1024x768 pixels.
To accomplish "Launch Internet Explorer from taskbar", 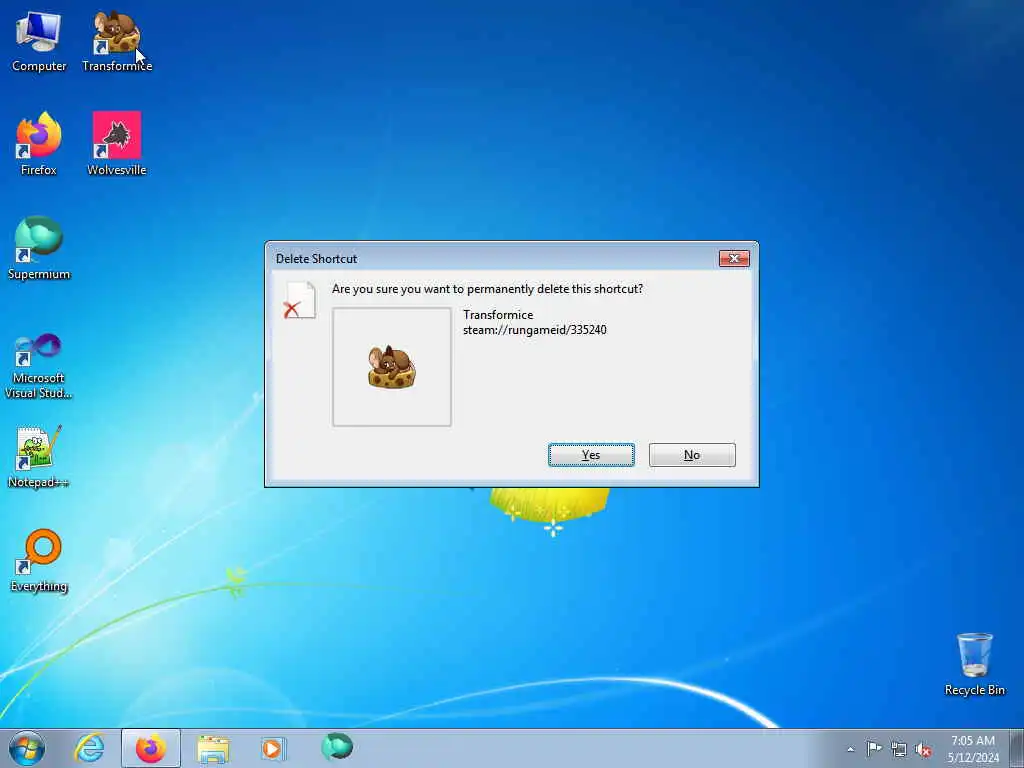I will 89,748.
